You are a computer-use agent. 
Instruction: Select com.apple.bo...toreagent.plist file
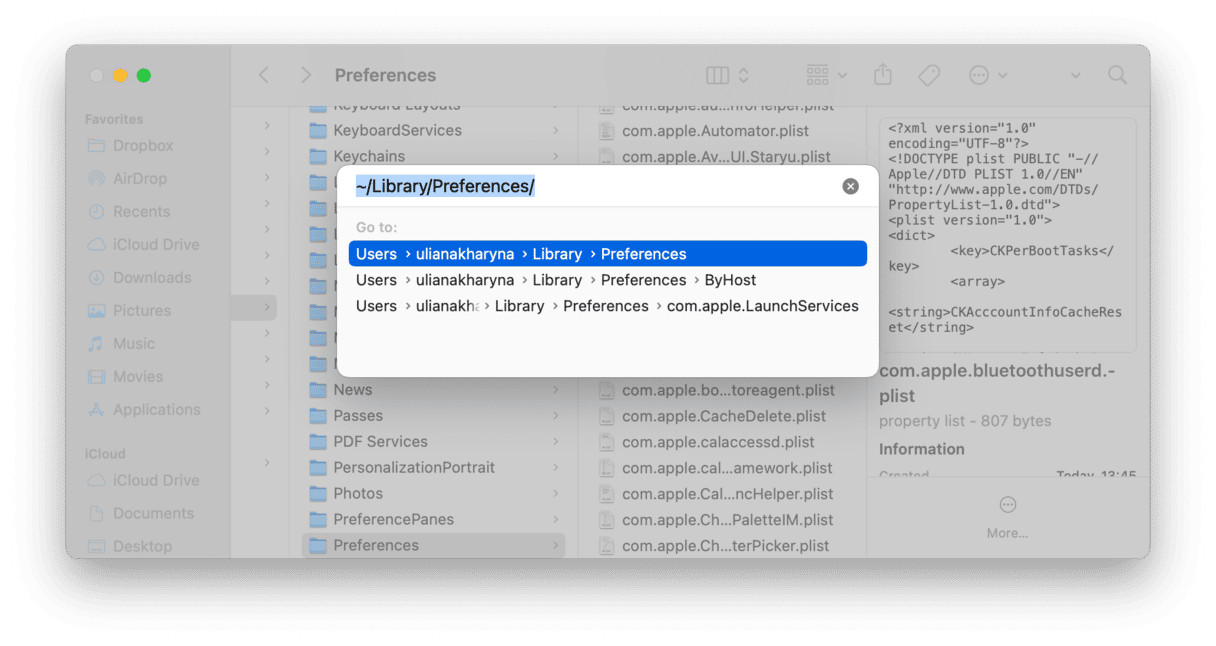coord(715,390)
